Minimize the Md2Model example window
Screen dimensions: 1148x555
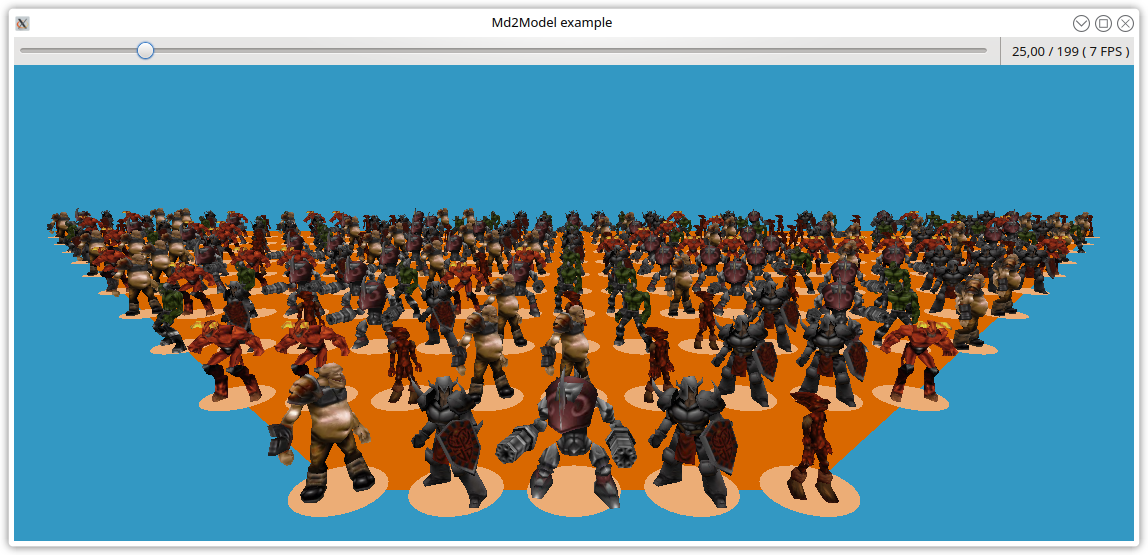coord(1081,23)
